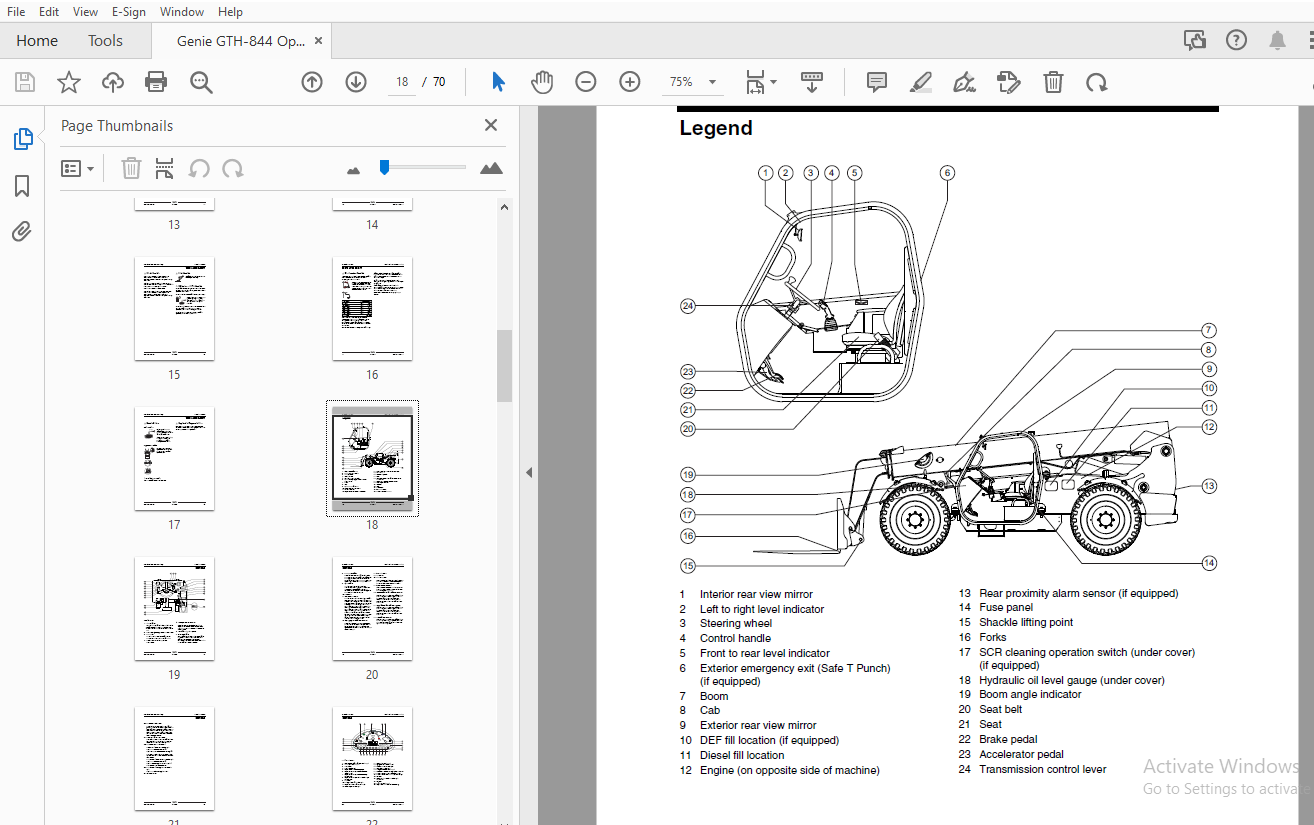Image resolution: width=1314 pixels, height=825 pixels.
Task: Switch to the Home tab
Action: pos(37,41)
